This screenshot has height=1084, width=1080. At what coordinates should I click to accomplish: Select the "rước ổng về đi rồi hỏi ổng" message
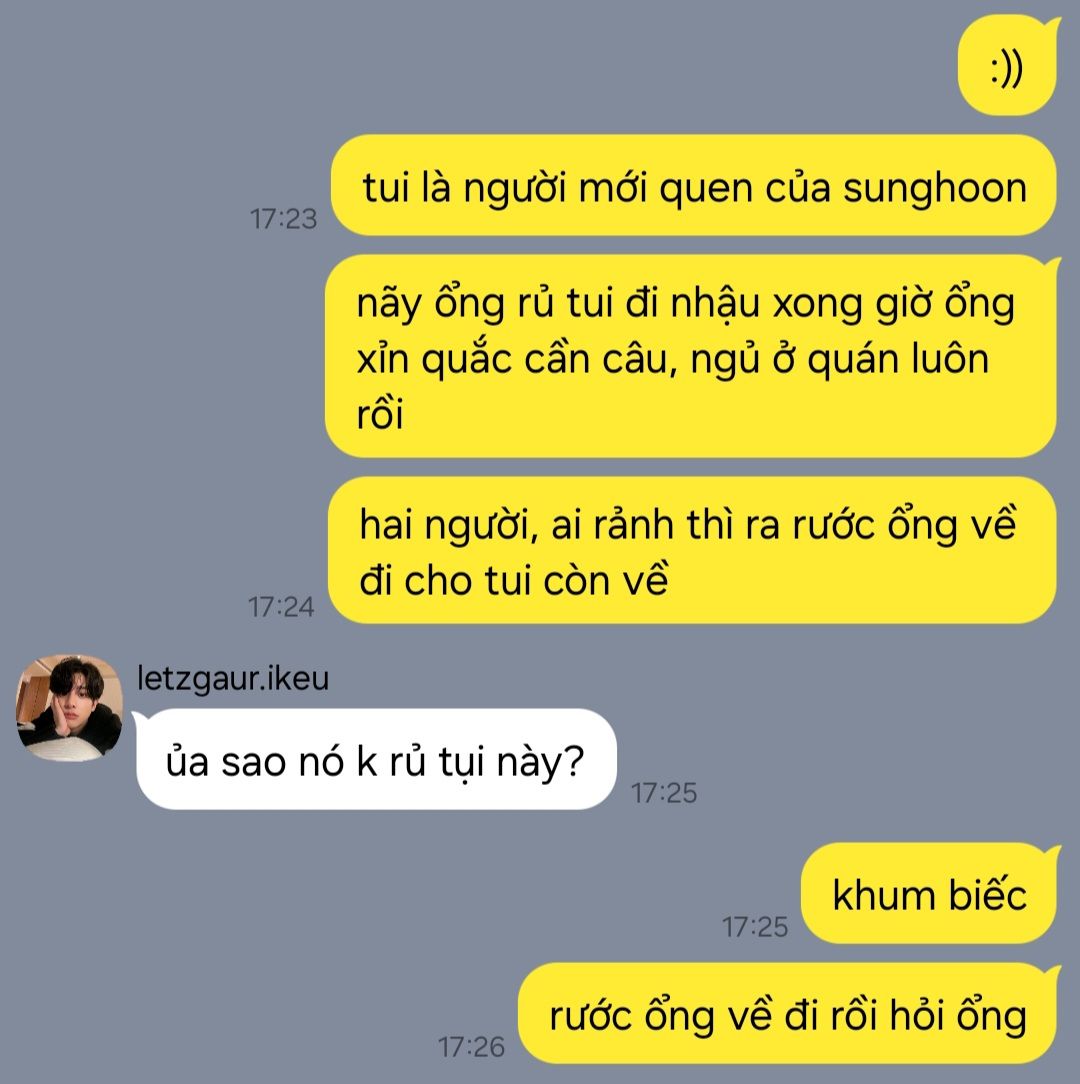coord(788,1014)
